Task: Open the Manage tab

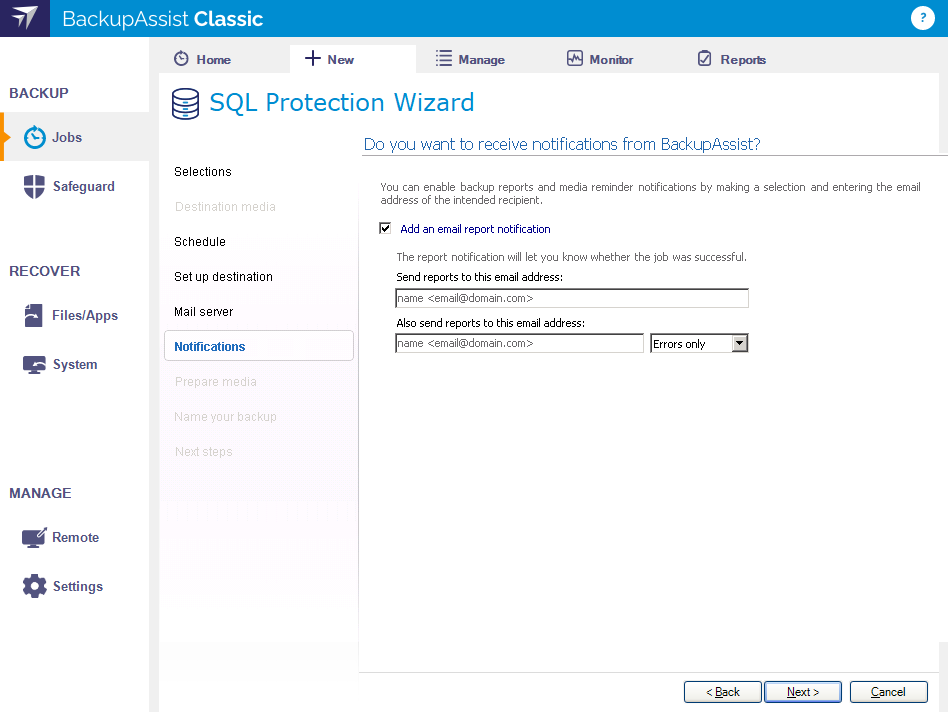Action: (470, 59)
